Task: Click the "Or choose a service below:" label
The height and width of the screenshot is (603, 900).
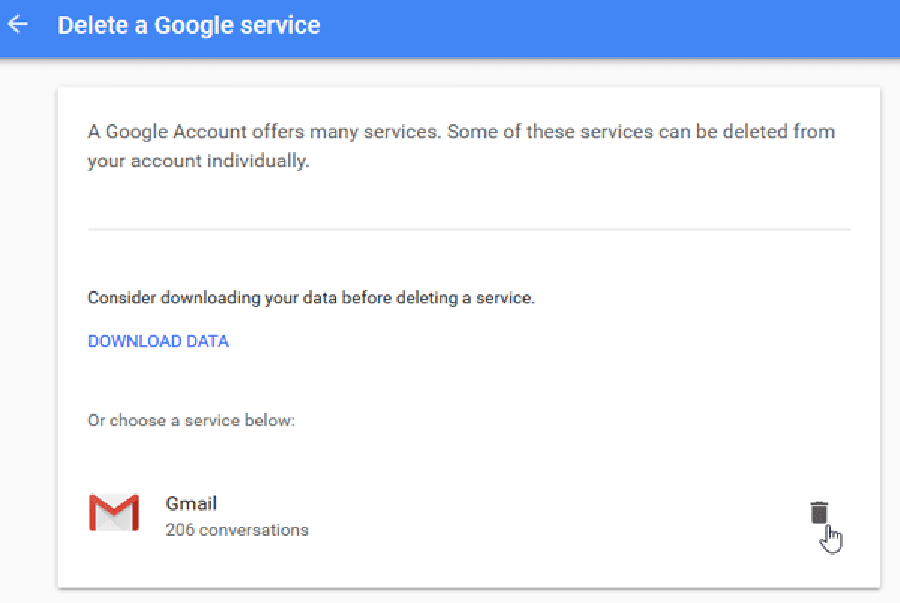Action: pos(191,420)
